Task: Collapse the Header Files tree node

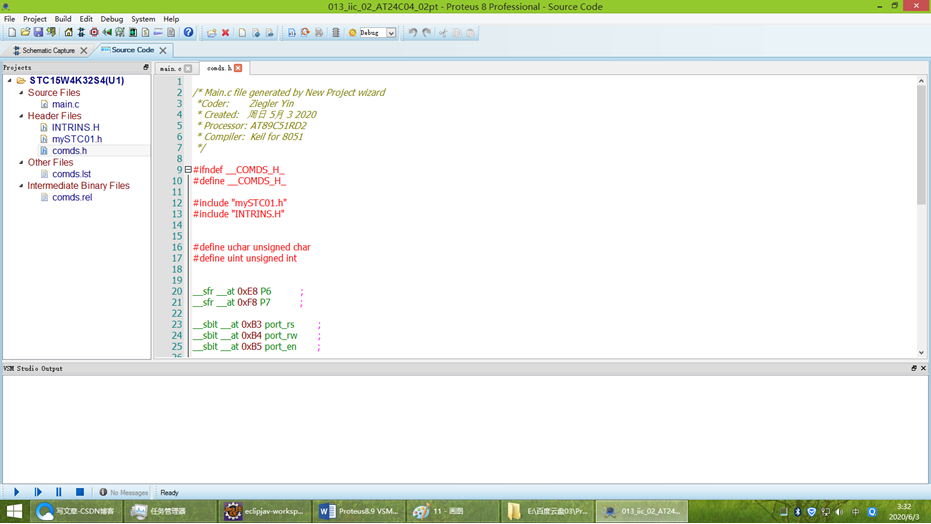Action: point(21,116)
